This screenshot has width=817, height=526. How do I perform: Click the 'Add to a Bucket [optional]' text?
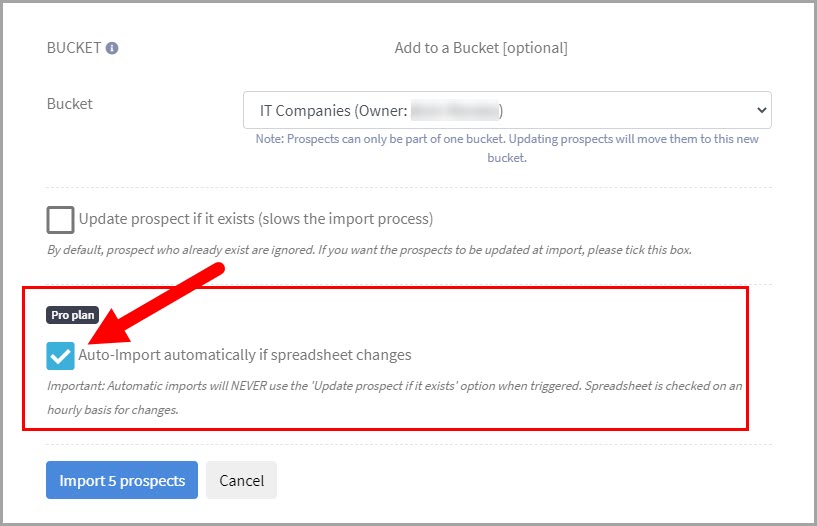click(x=481, y=48)
